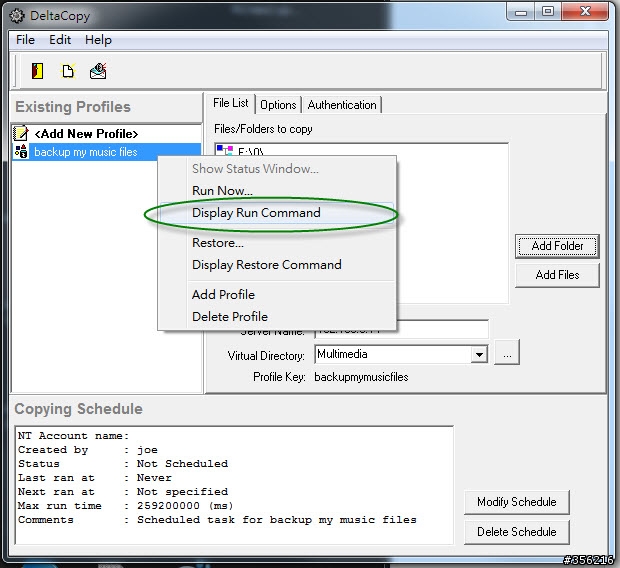Click the backupmymusicfiles profile key text

pyautogui.click(x=361, y=377)
